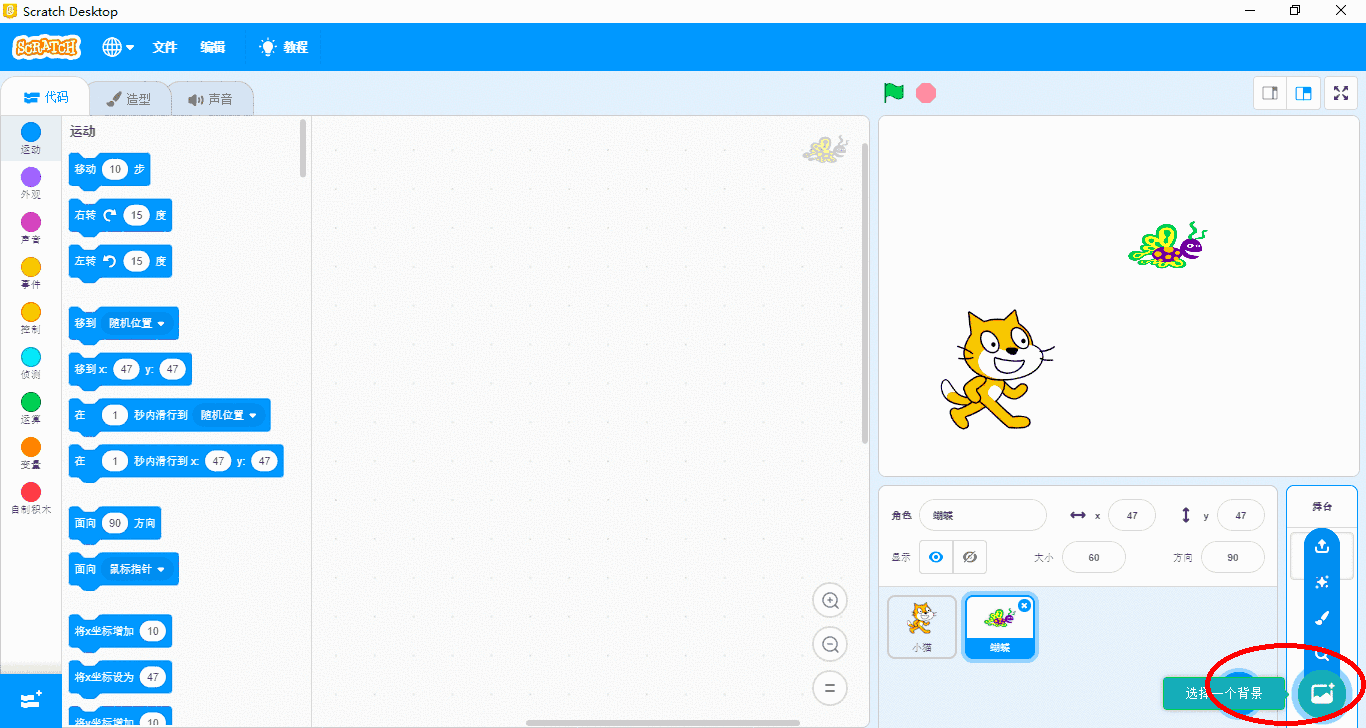Choose a surprise backdrop

point(1322,582)
